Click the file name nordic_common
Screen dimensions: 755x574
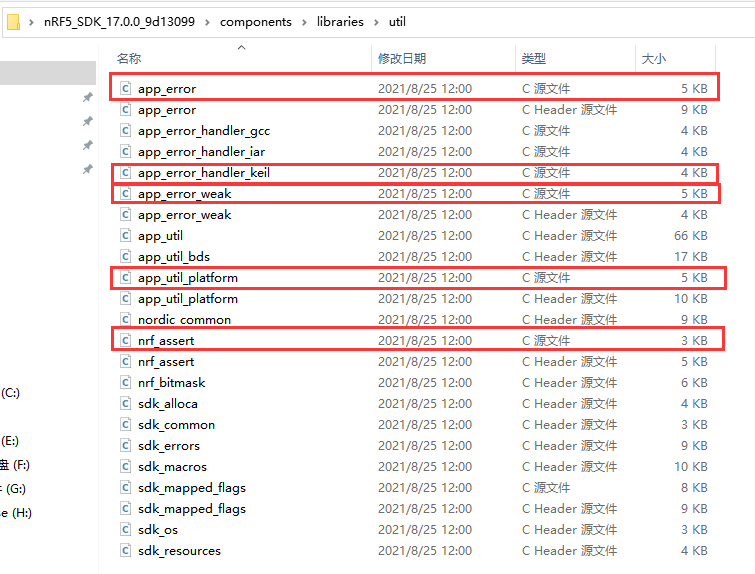[184, 320]
